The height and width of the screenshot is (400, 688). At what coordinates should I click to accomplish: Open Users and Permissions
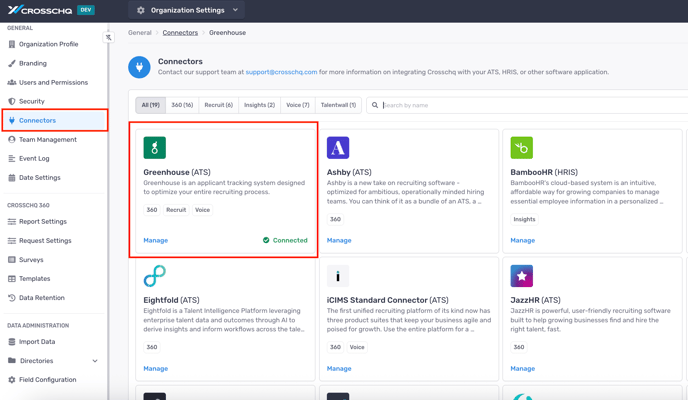click(x=53, y=82)
